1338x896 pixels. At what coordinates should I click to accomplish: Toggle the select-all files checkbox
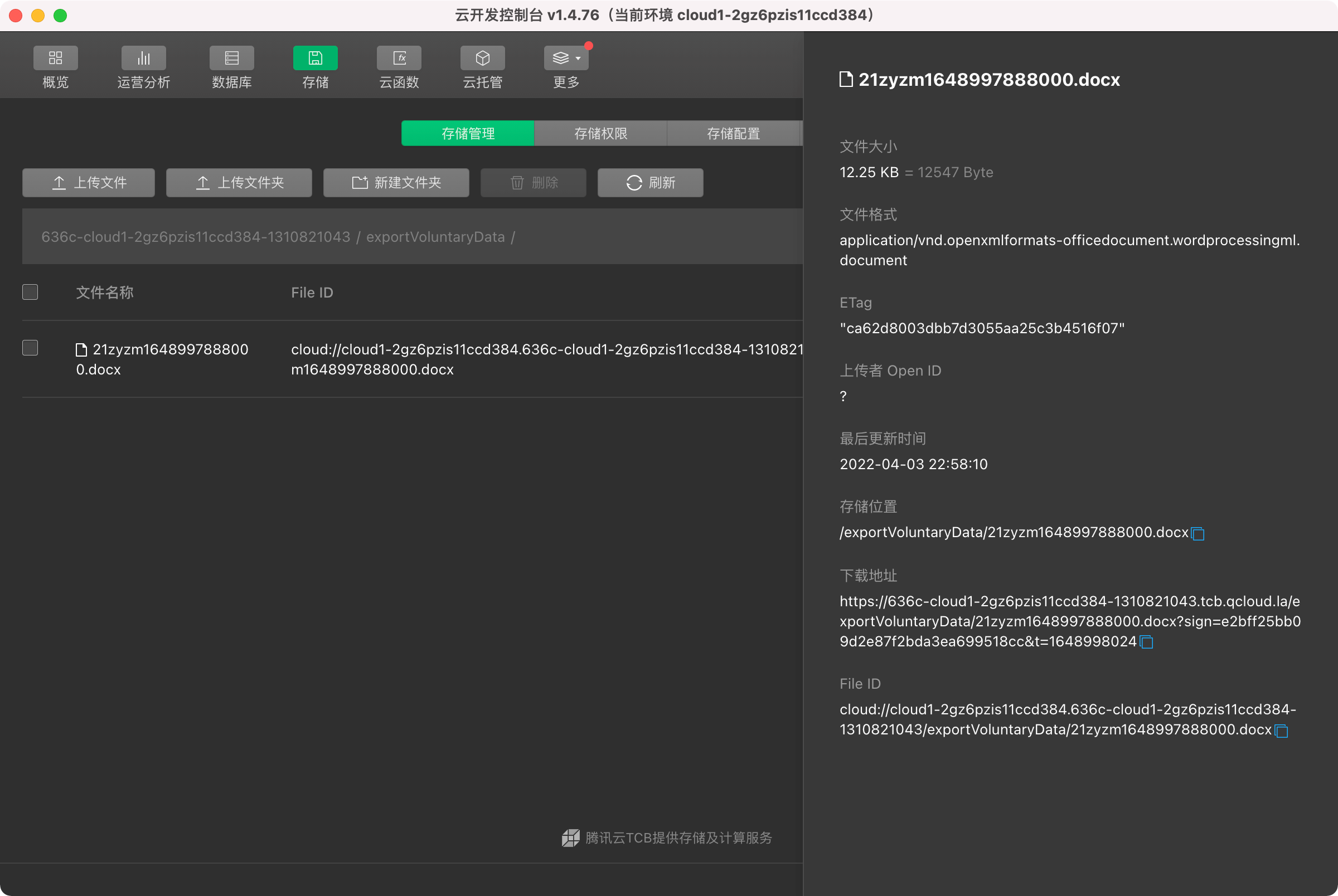point(30,292)
